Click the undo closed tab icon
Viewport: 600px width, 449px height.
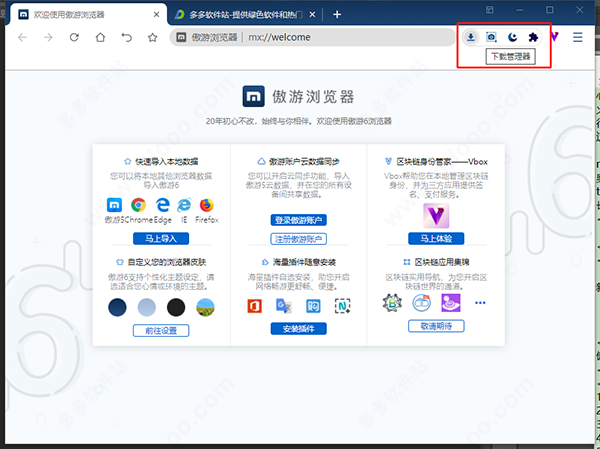click(126, 37)
